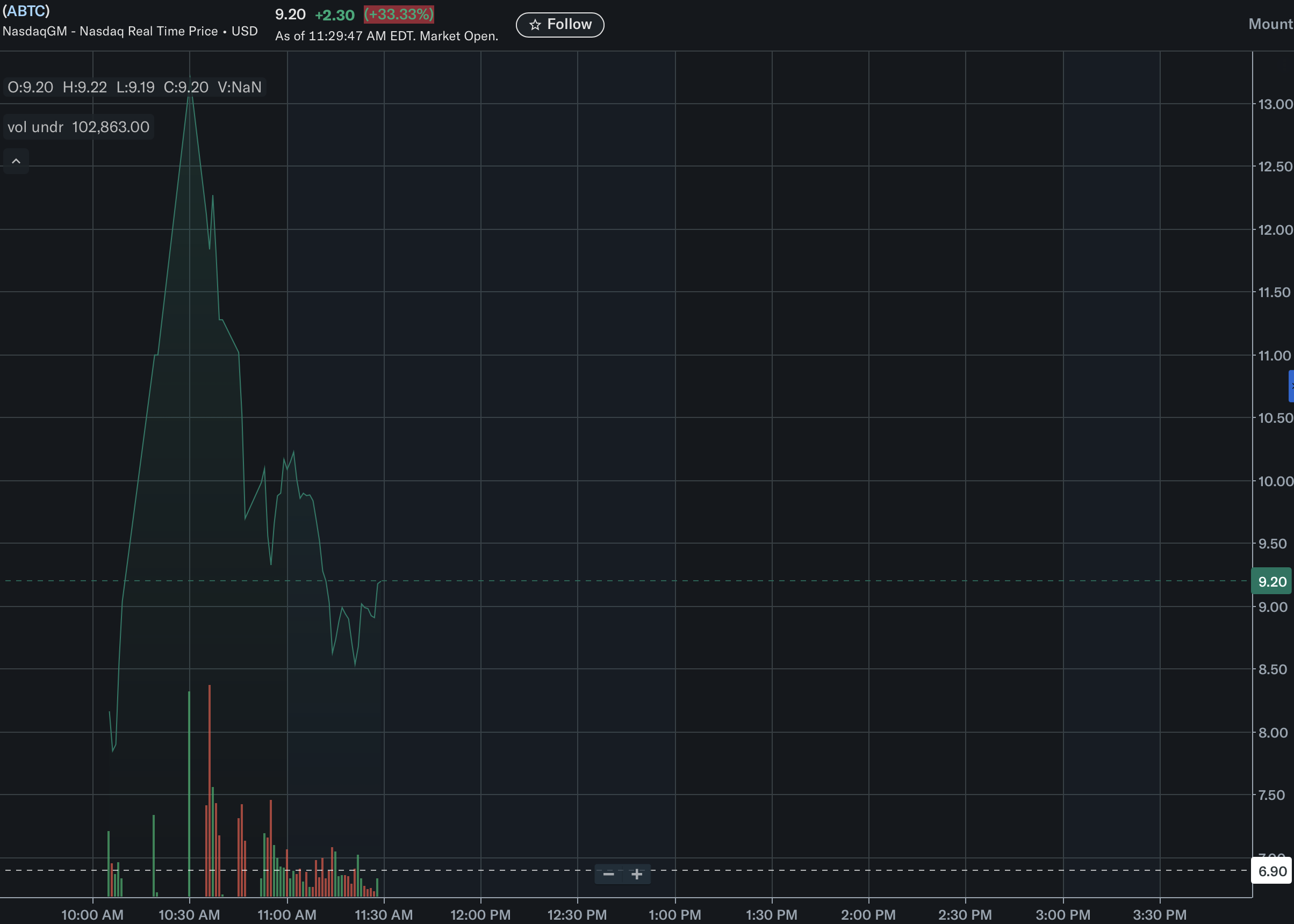
Task: Zoom in the chart with the plus icon
Action: pos(637,874)
